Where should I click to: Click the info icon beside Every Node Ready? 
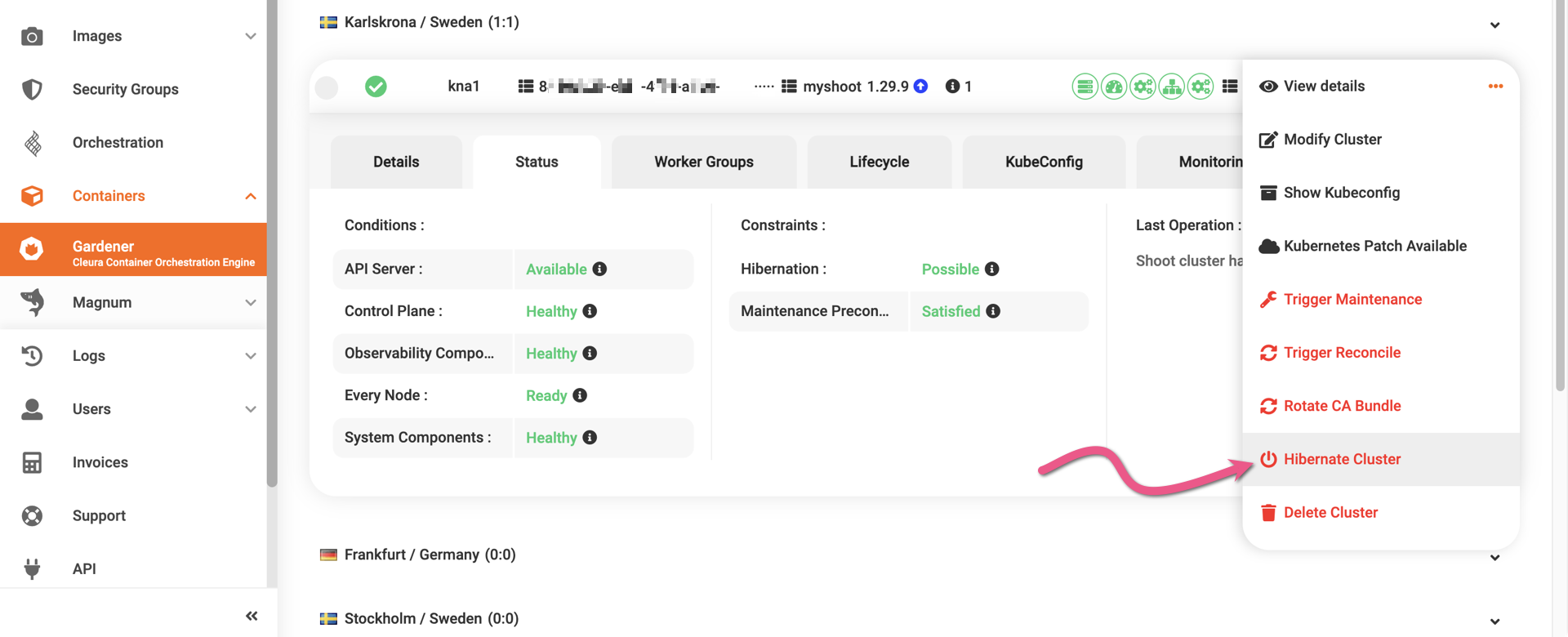pyautogui.click(x=580, y=395)
